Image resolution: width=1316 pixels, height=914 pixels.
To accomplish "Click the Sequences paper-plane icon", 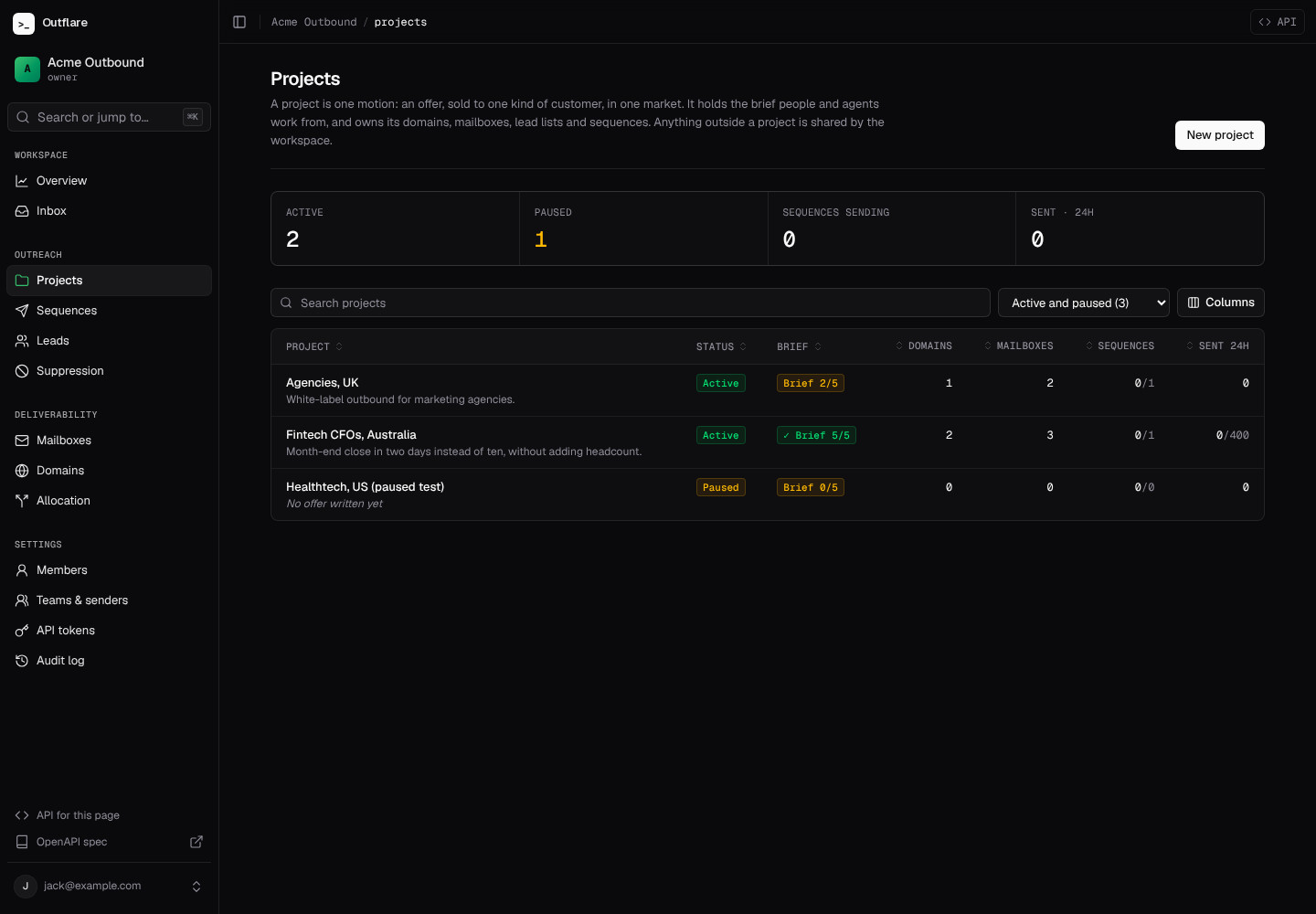I will click(22, 311).
